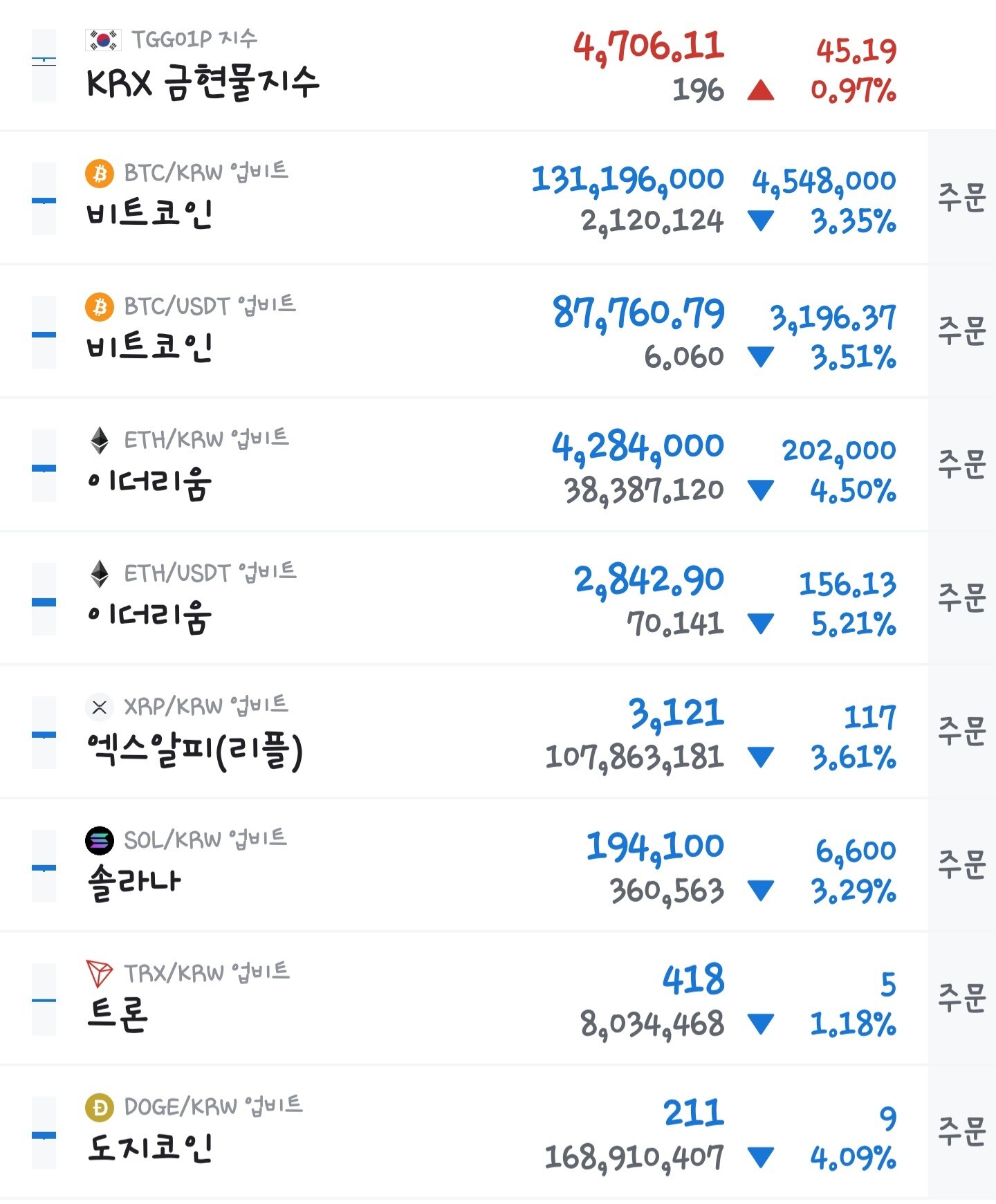996x1204 pixels.
Task: Open the 엑스알피(리플) coin name
Action: point(195,751)
